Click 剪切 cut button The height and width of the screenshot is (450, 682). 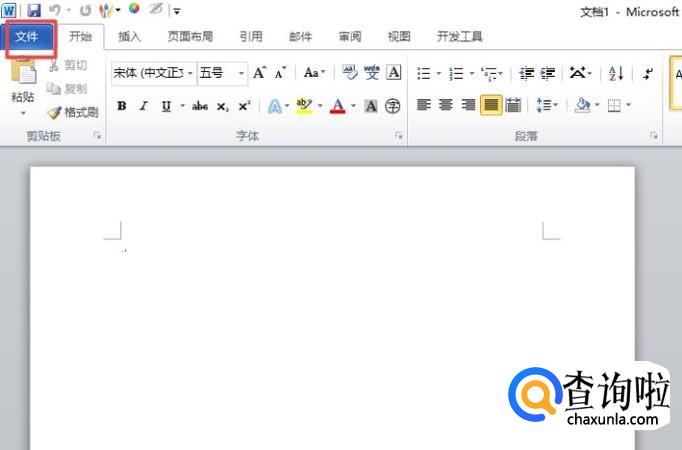click(x=68, y=65)
